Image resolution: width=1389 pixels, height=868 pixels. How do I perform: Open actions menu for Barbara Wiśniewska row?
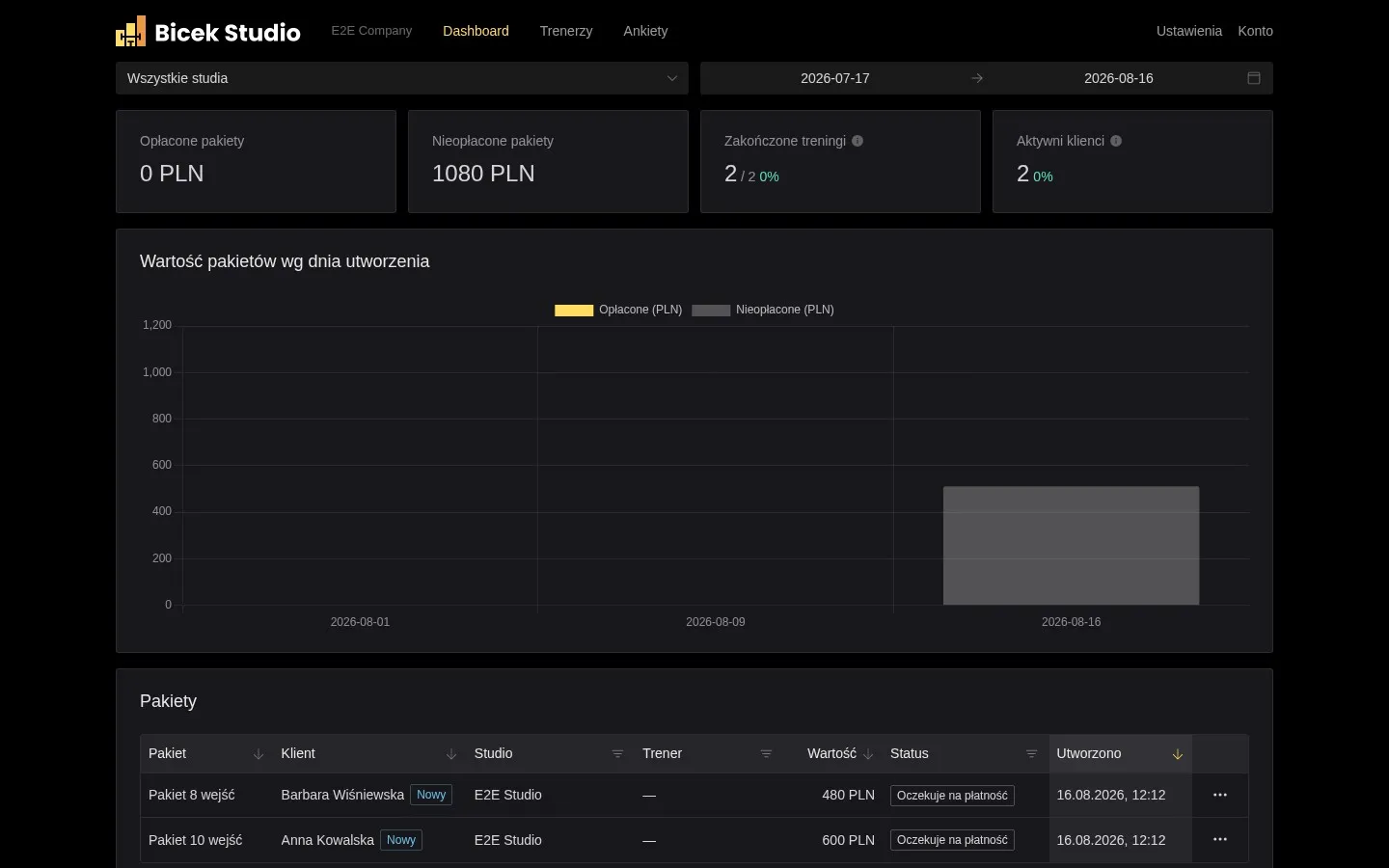1220,795
